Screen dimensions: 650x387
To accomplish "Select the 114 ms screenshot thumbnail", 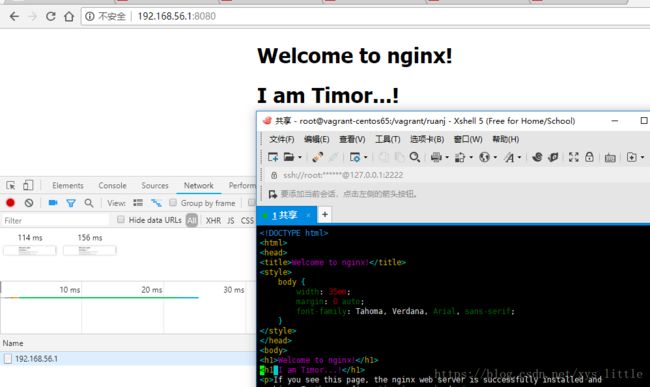I will 29,250.
